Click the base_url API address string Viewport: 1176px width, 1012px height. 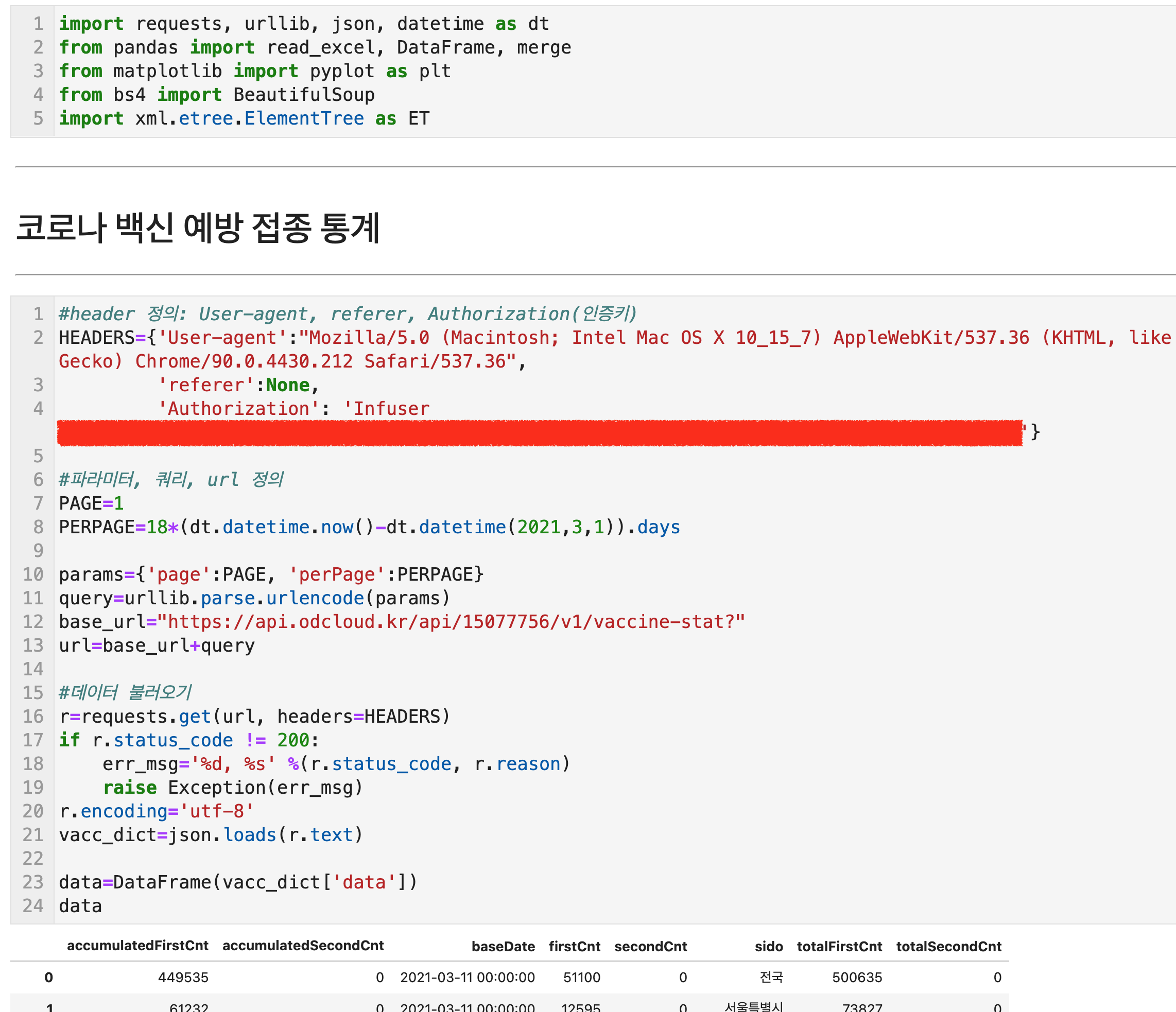[451, 622]
